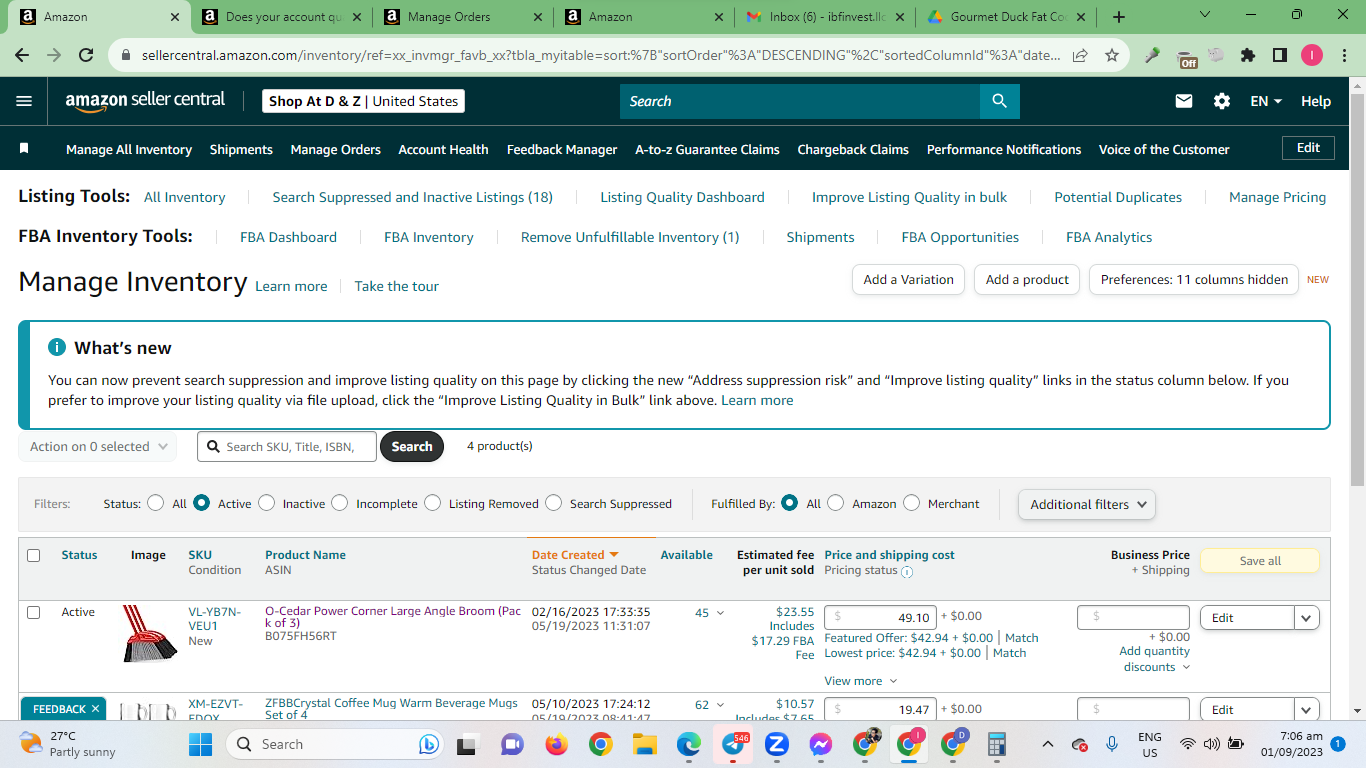Viewport: 1366px width, 768px height.
Task: Click the Save all button
Action: 1260,561
